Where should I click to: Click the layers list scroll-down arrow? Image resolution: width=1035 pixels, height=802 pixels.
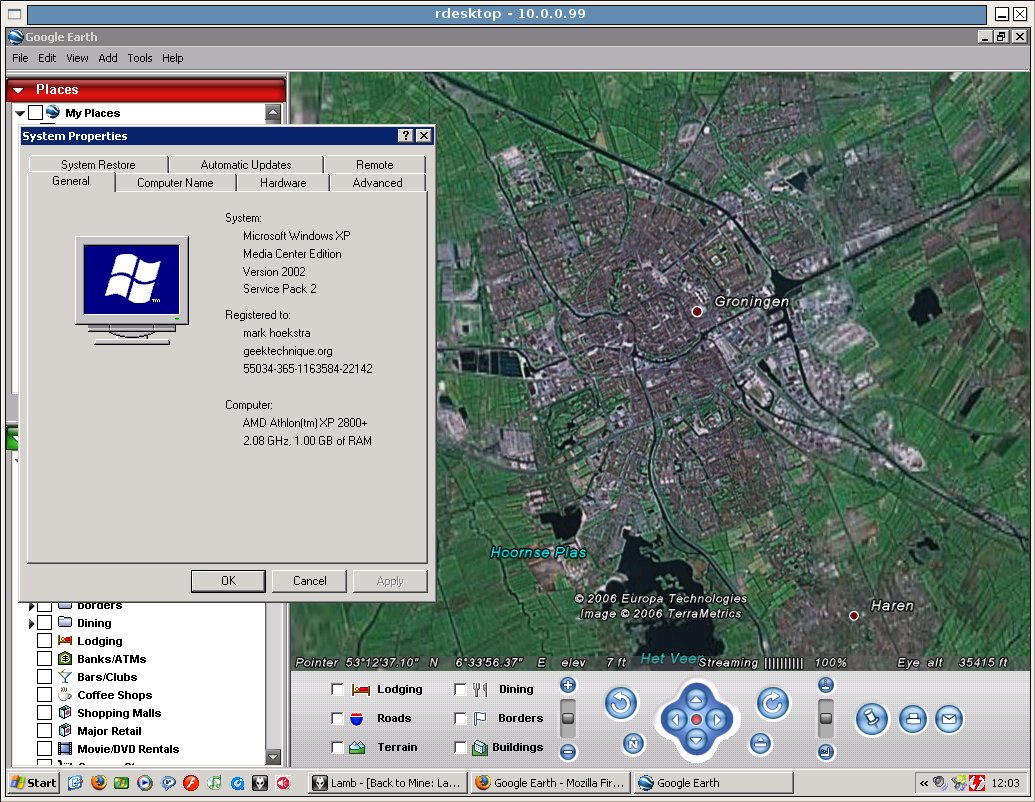tap(273, 756)
